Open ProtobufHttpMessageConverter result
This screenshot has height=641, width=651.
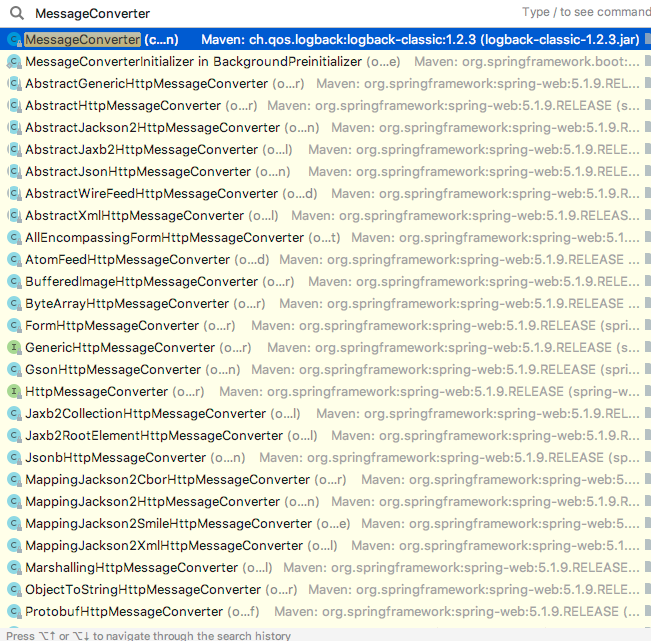(326, 612)
